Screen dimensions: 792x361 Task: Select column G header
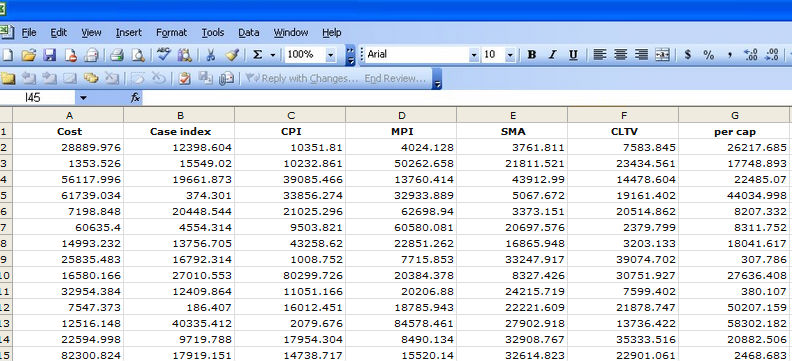(734, 115)
